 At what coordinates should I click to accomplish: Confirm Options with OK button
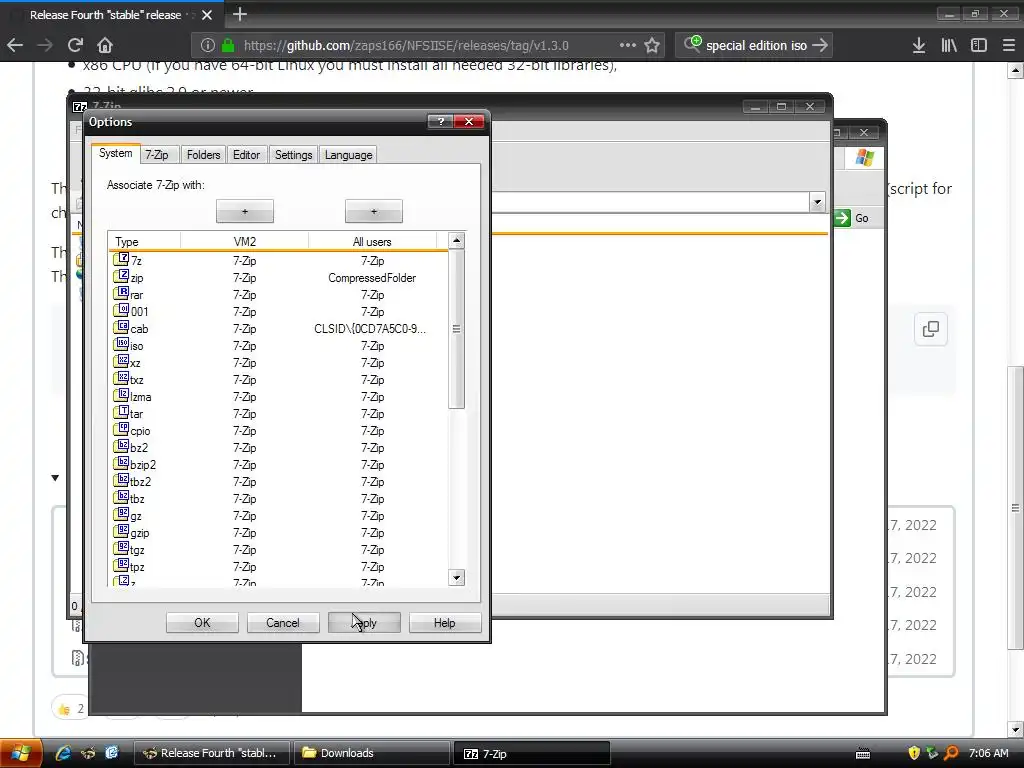(202, 623)
